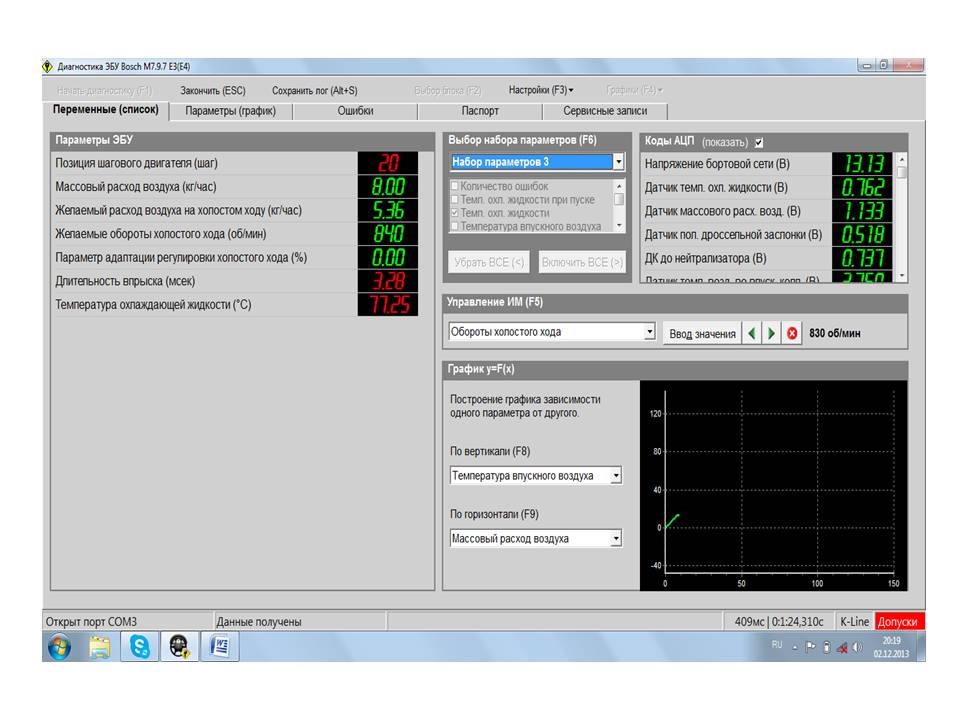Click the red cancel actuator control icon
Viewport: 960px width, 720px height.
point(792,333)
